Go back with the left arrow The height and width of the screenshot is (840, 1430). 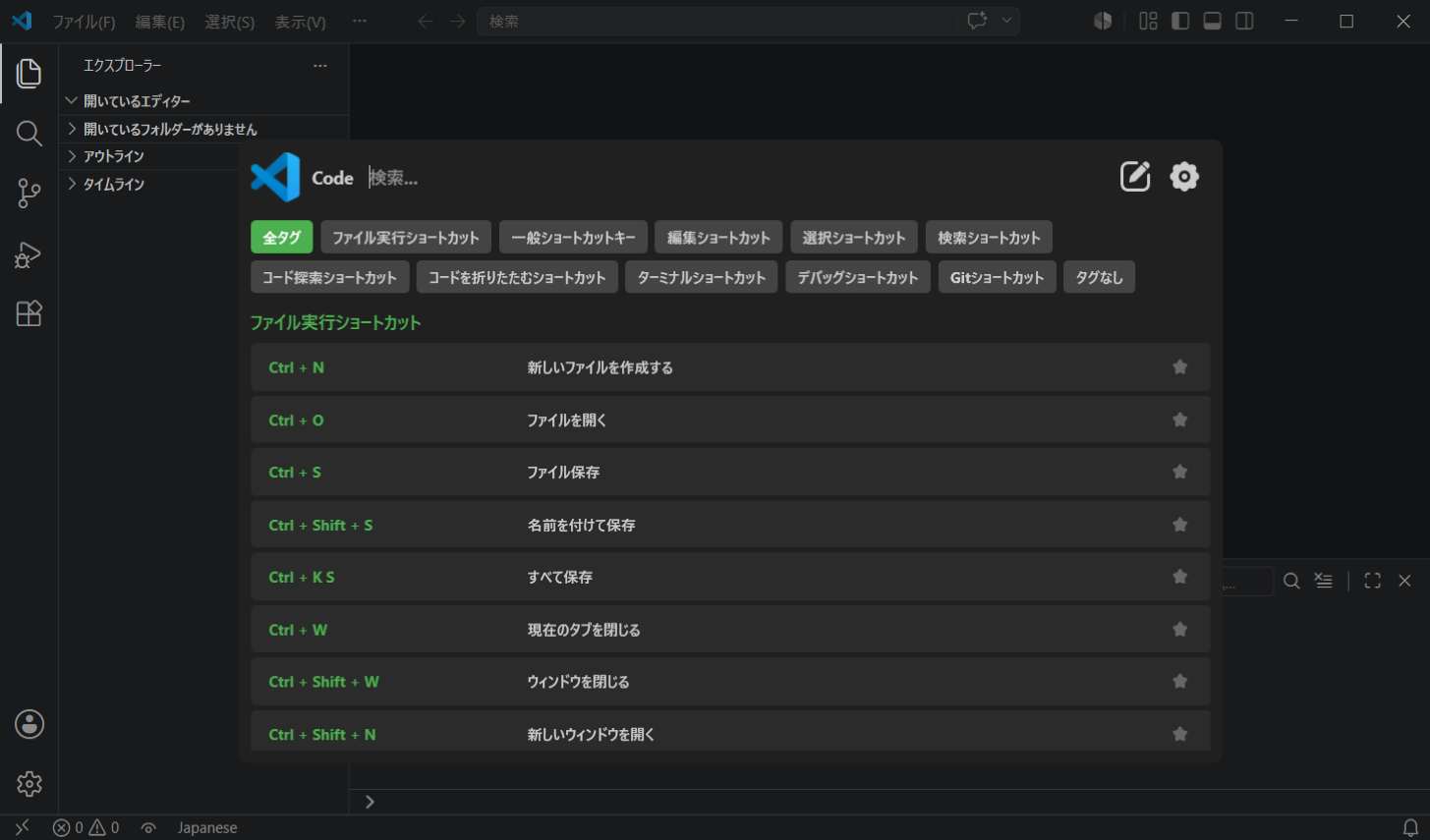425,21
